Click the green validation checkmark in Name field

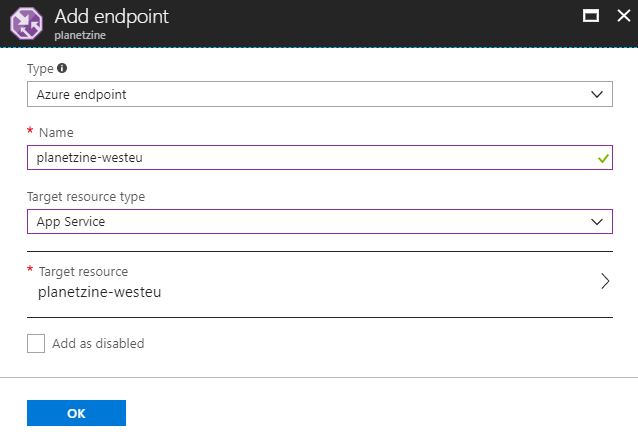pyautogui.click(x=603, y=158)
